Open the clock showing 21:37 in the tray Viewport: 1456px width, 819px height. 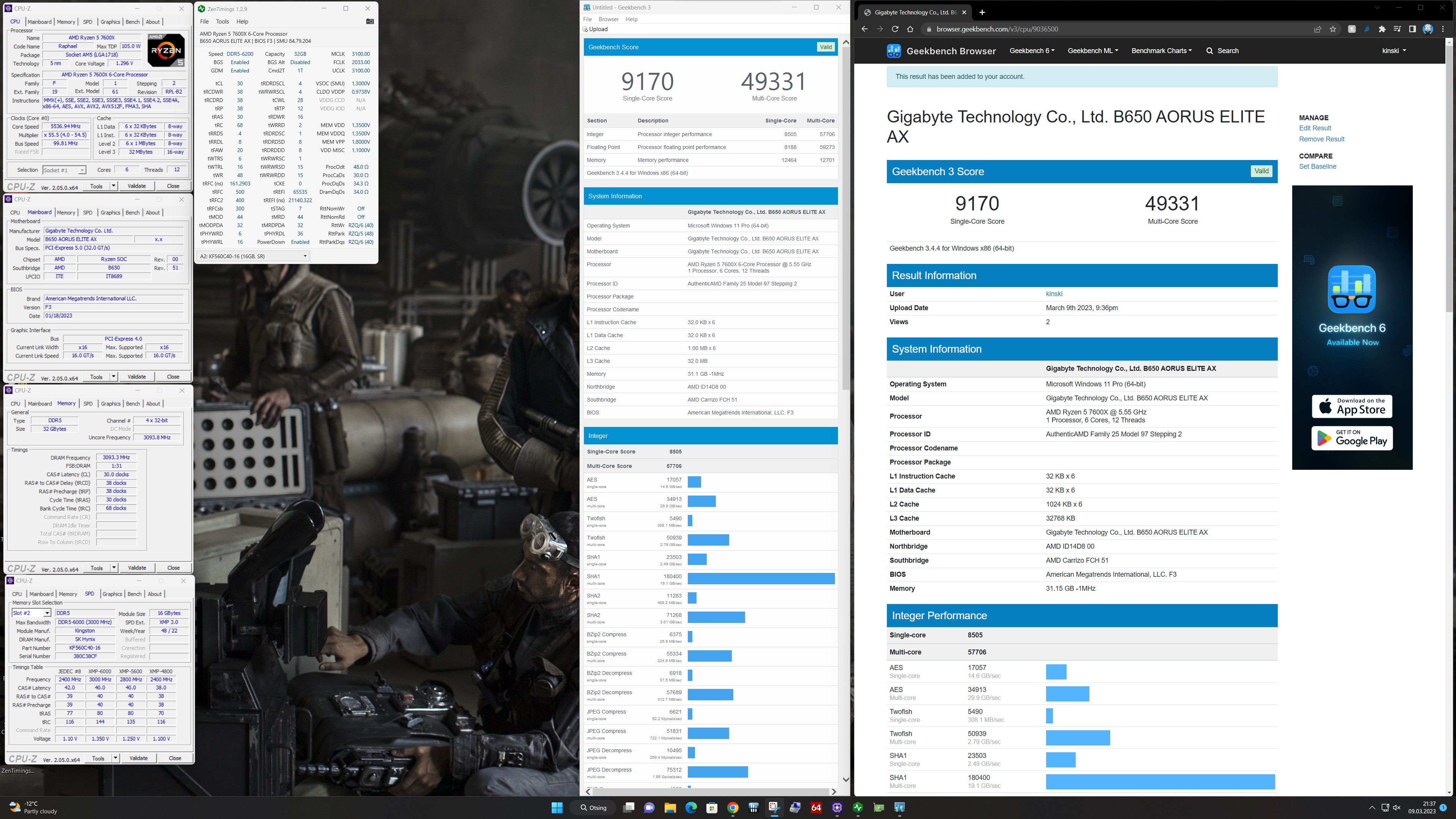coord(1421,808)
